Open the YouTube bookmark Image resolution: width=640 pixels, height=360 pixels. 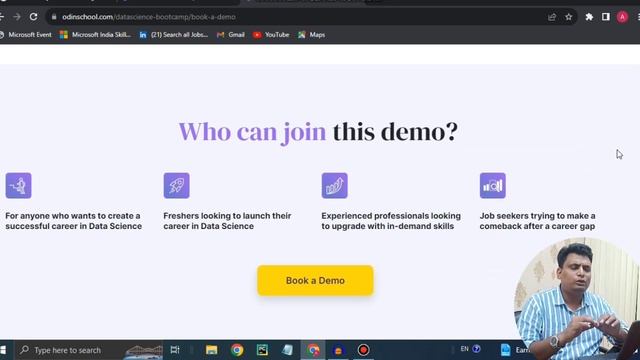click(271, 35)
